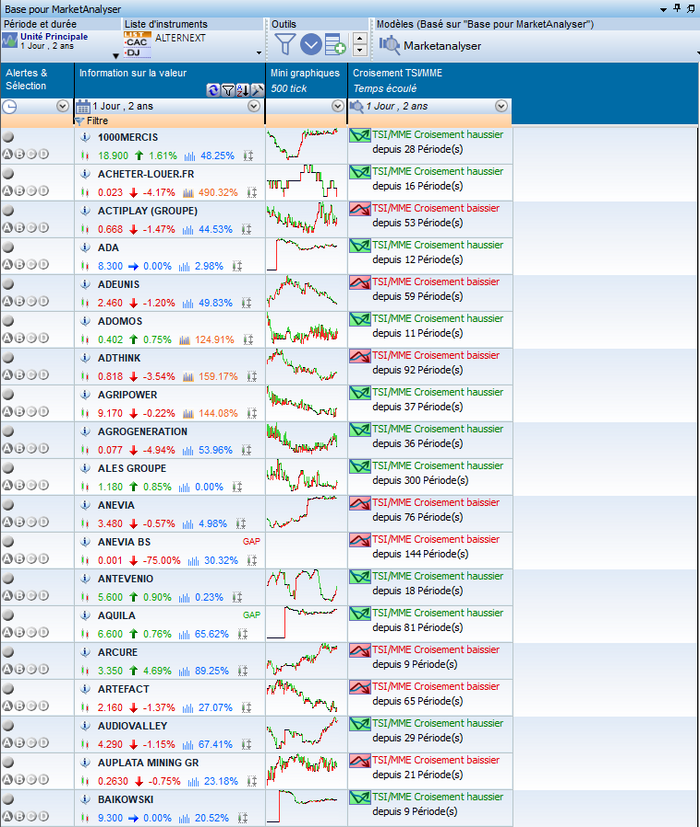This screenshot has width=700, height=827.
Task: Click 'depuis 300 Période(s)' for ALES GROUPE
Action: (420, 480)
